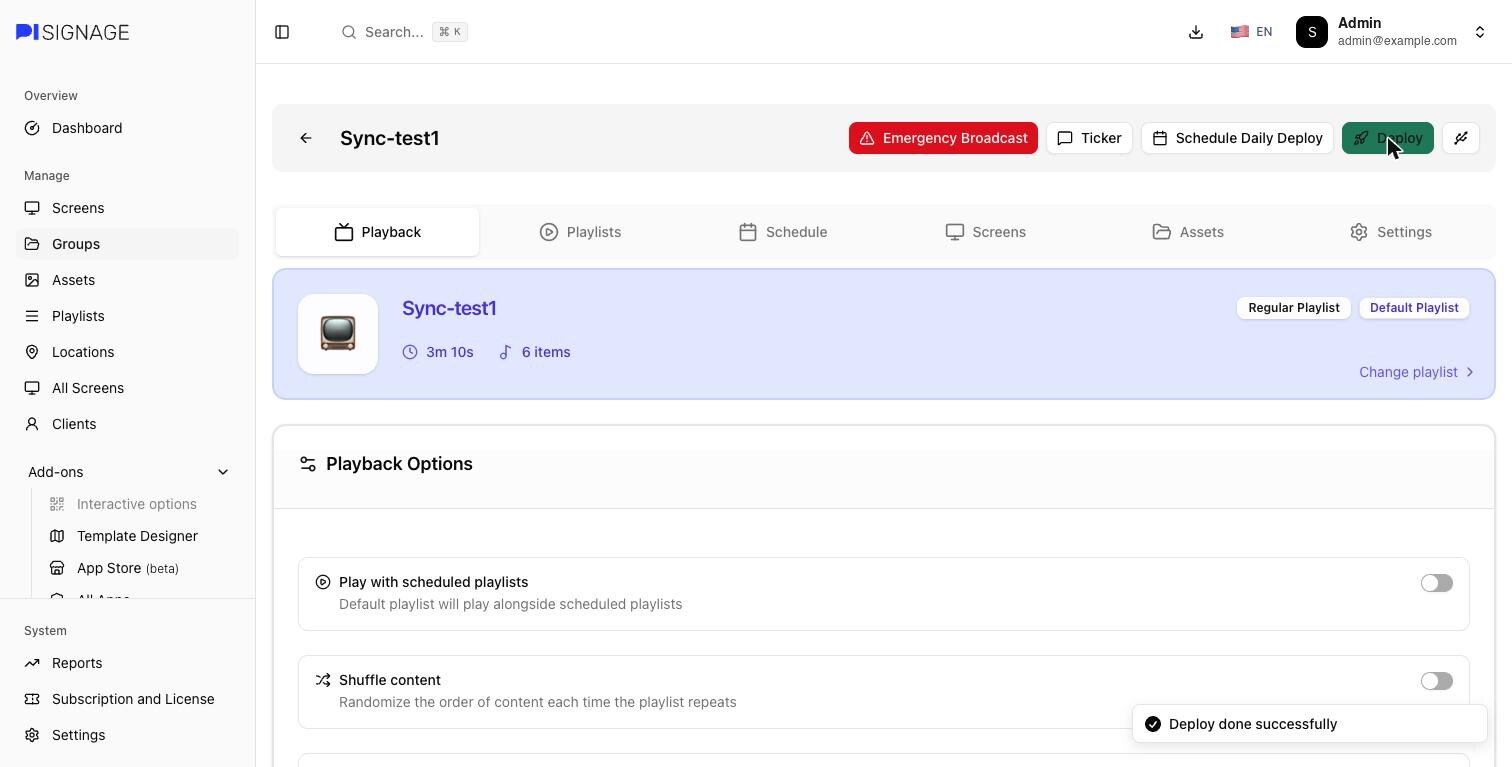Screen dimensions: 1512x767
Task: Open Template Designer add-on
Action: tap(137, 536)
